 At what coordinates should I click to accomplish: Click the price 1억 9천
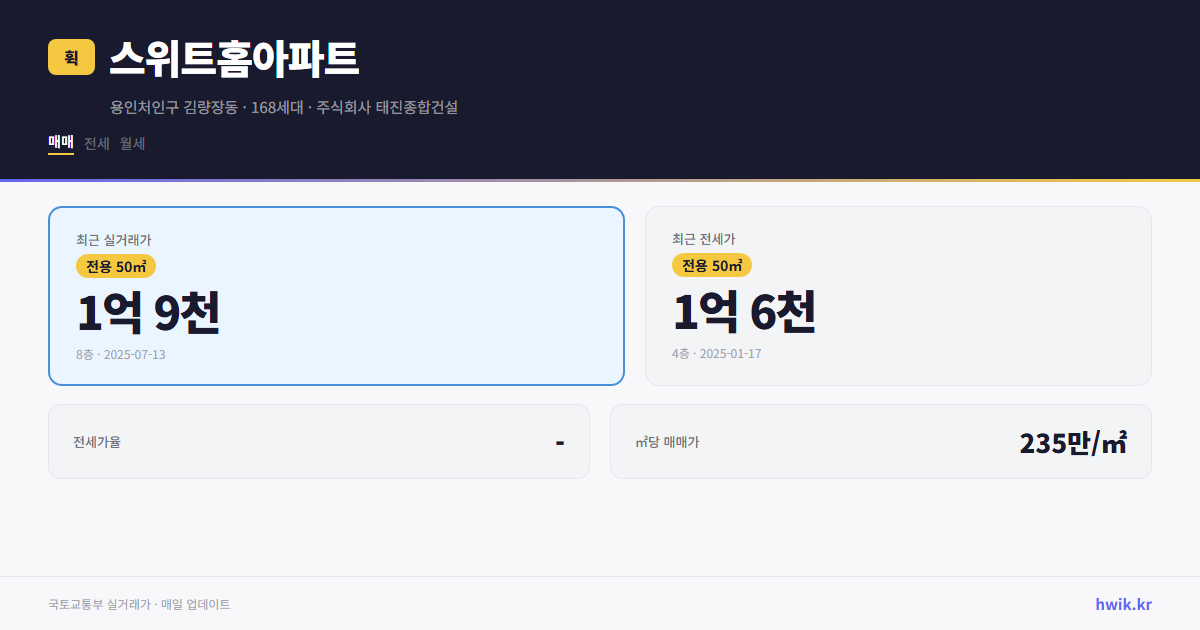click(148, 313)
